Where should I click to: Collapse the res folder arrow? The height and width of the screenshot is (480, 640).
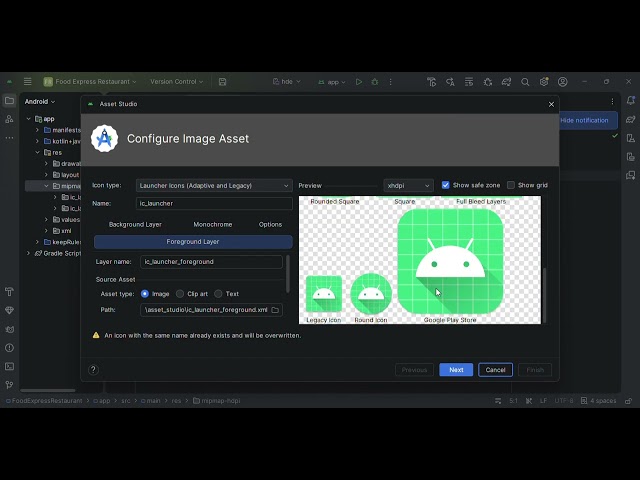pos(37,152)
